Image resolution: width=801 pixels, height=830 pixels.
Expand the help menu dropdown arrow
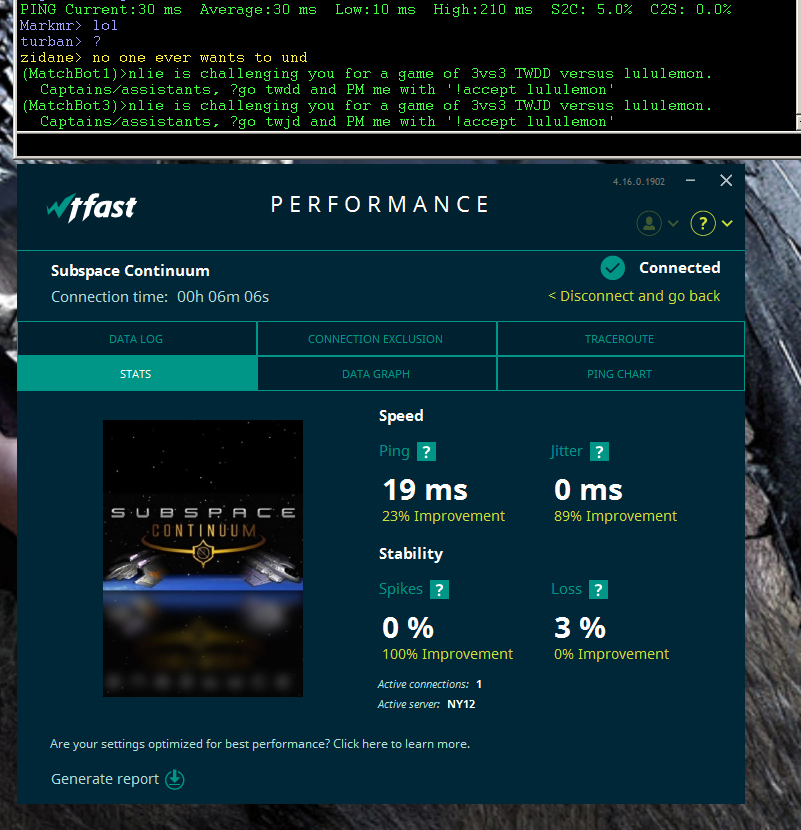click(727, 224)
